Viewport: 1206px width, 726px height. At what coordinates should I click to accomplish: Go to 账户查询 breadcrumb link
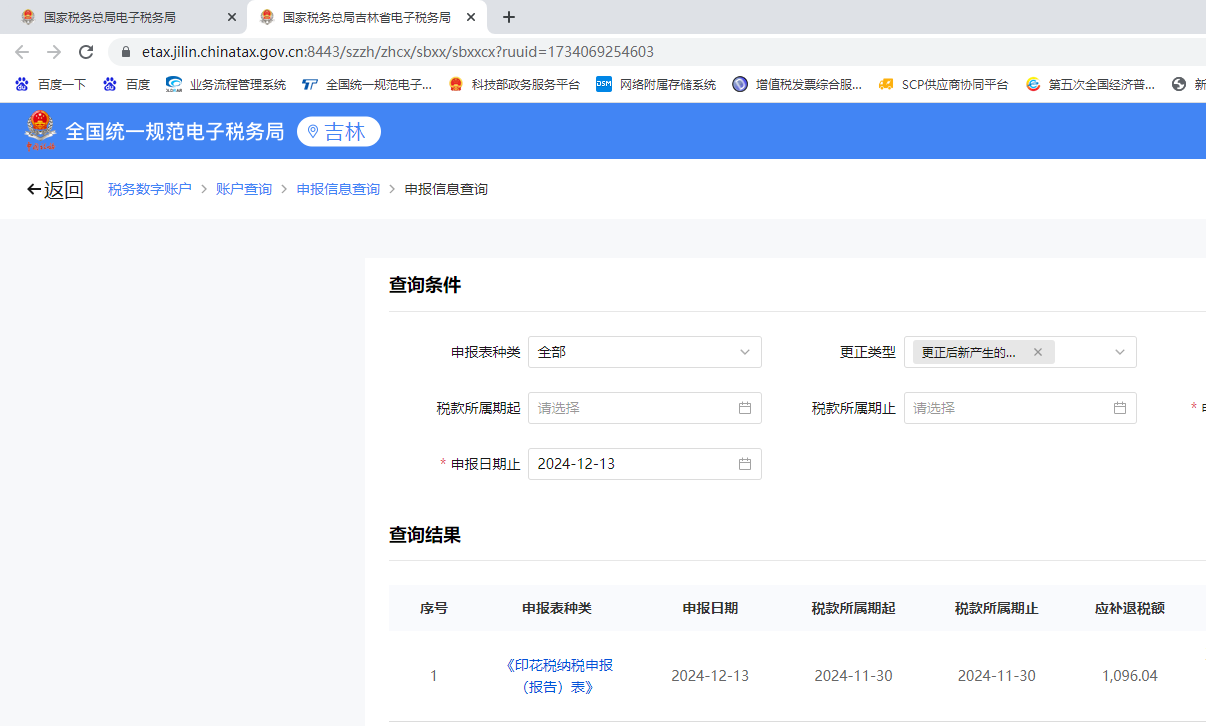pos(244,189)
